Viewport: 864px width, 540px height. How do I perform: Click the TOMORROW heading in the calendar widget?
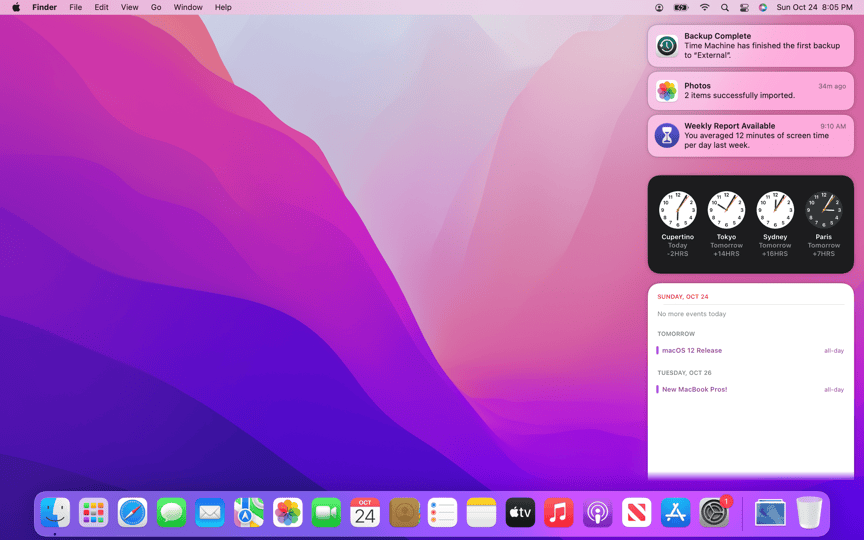[x=676, y=334]
